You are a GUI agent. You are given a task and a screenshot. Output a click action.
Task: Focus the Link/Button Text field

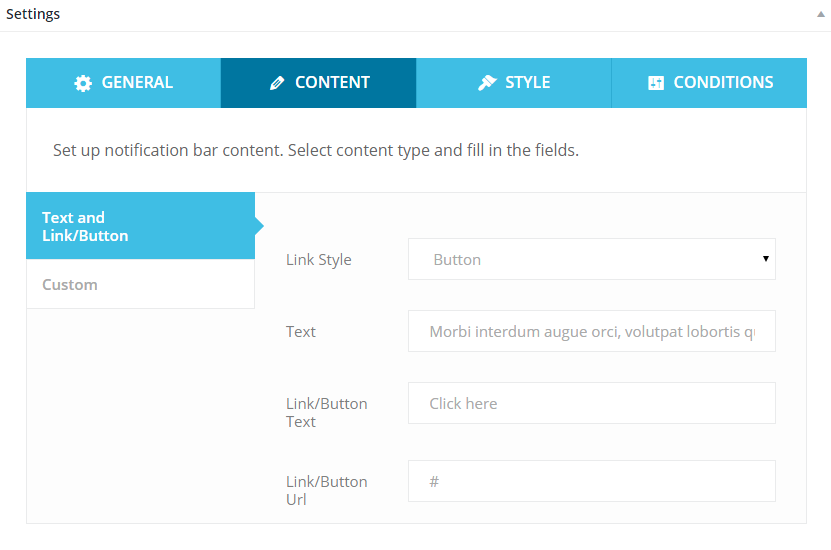[x=591, y=403]
